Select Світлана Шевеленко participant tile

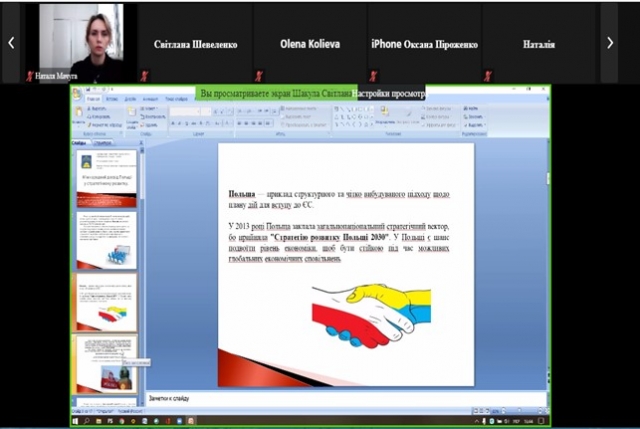pos(196,42)
